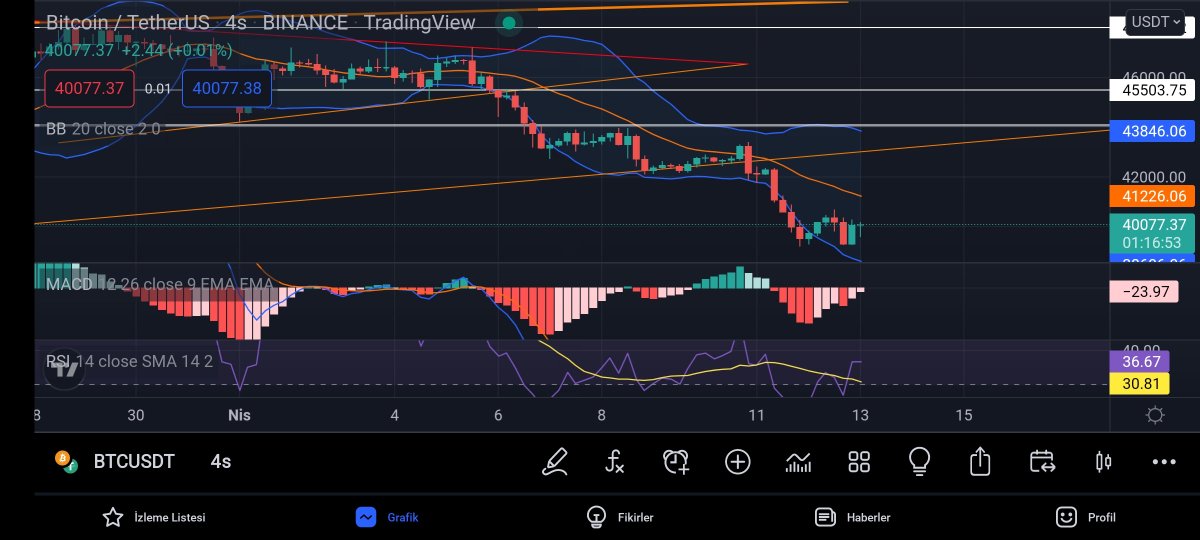This screenshot has height=540, width=1200.
Task: Select the BB 20 close indicator label
Action: click(103, 129)
